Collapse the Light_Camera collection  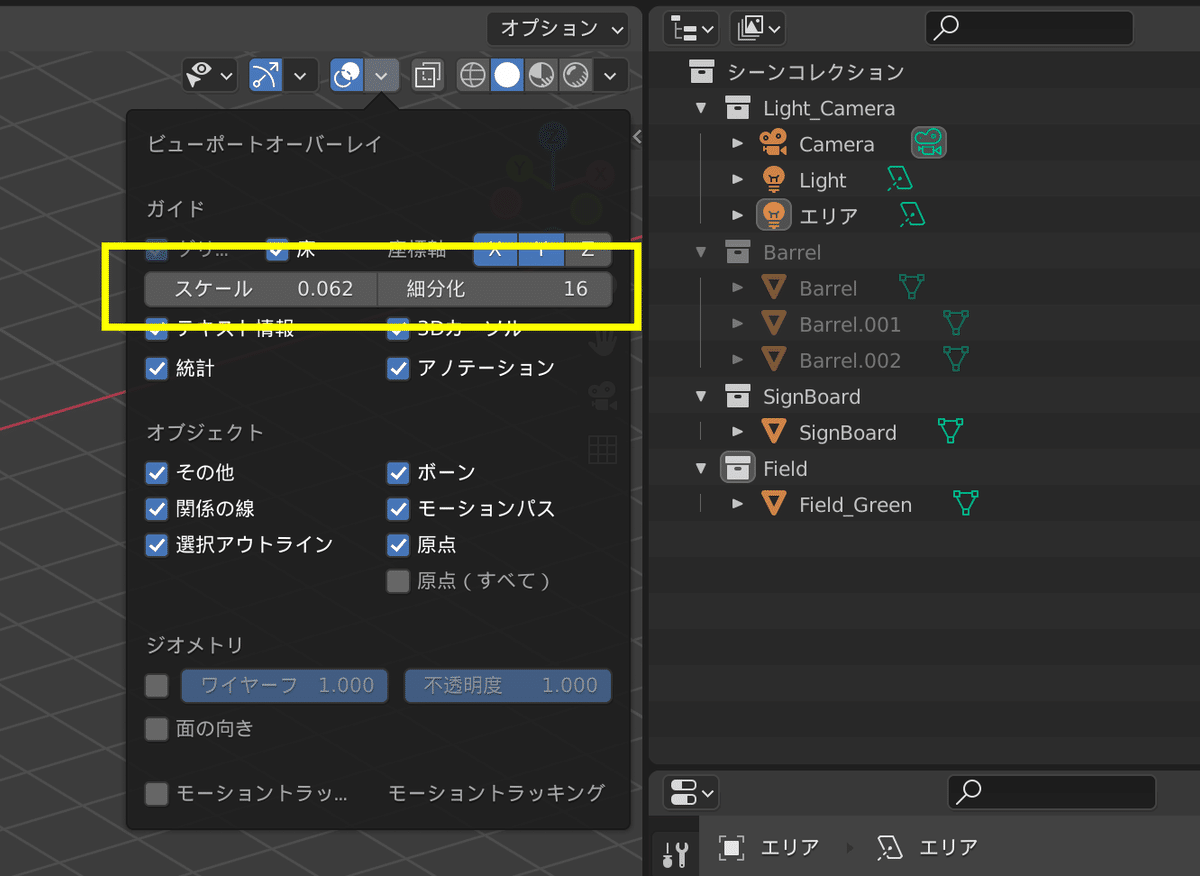701,108
